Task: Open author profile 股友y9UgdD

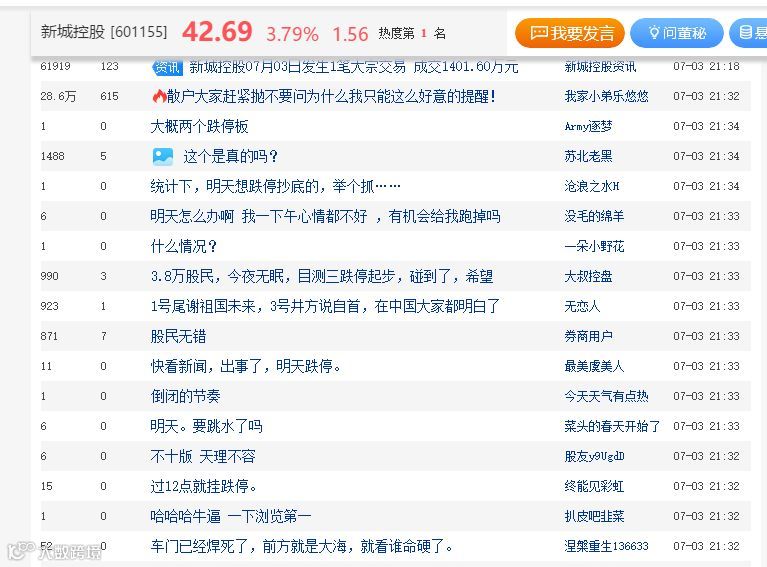Action: [x=594, y=456]
